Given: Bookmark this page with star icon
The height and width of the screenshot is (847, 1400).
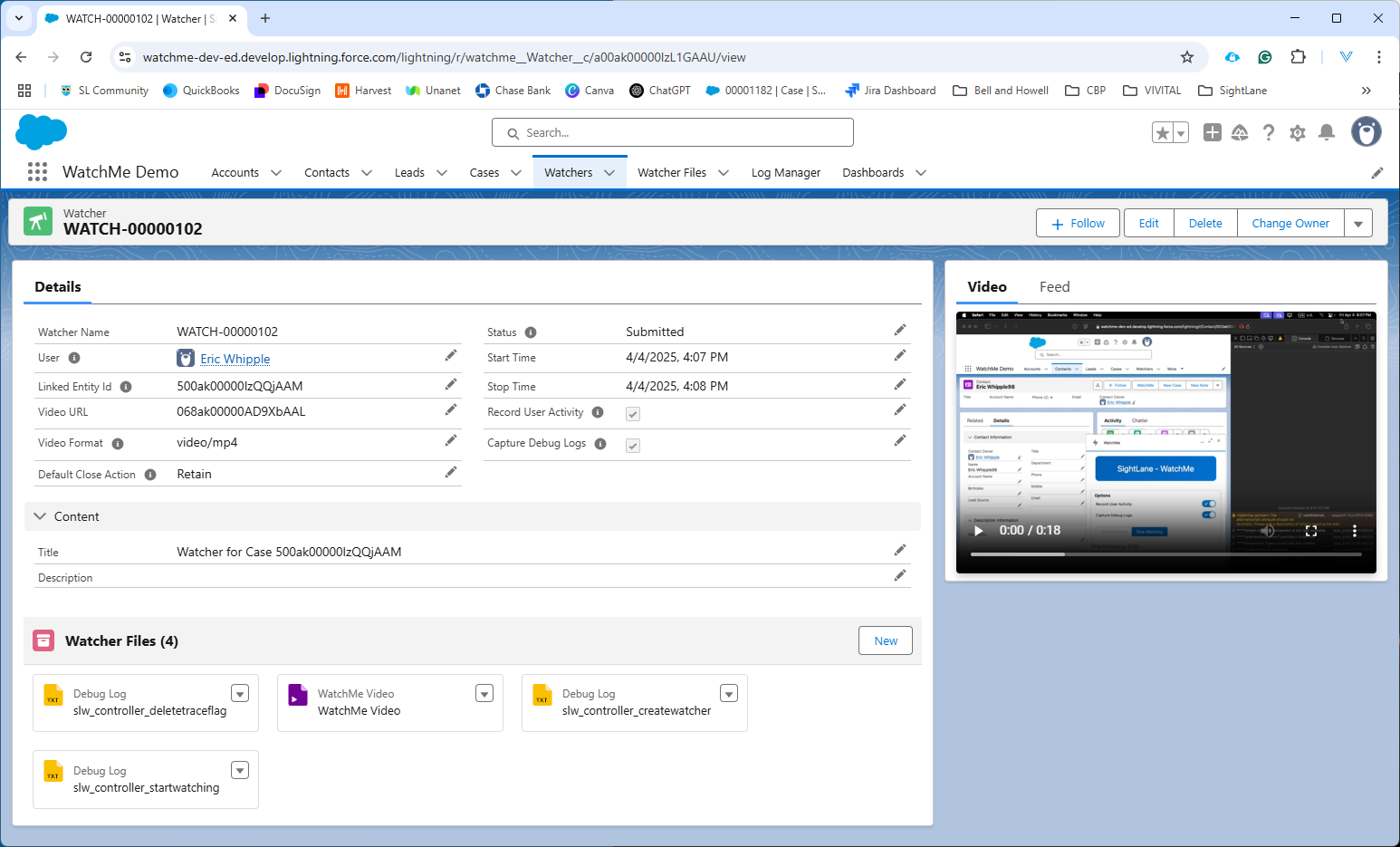Looking at the screenshot, I should (1187, 57).
